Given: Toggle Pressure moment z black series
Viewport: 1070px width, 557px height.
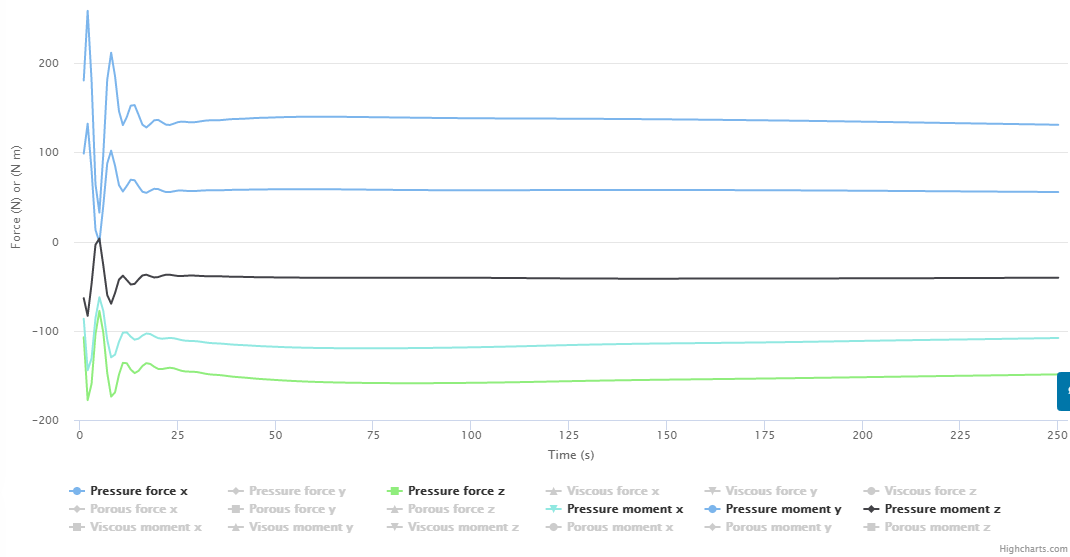Looking at the screenshot, I should click(x=942, y=509).
